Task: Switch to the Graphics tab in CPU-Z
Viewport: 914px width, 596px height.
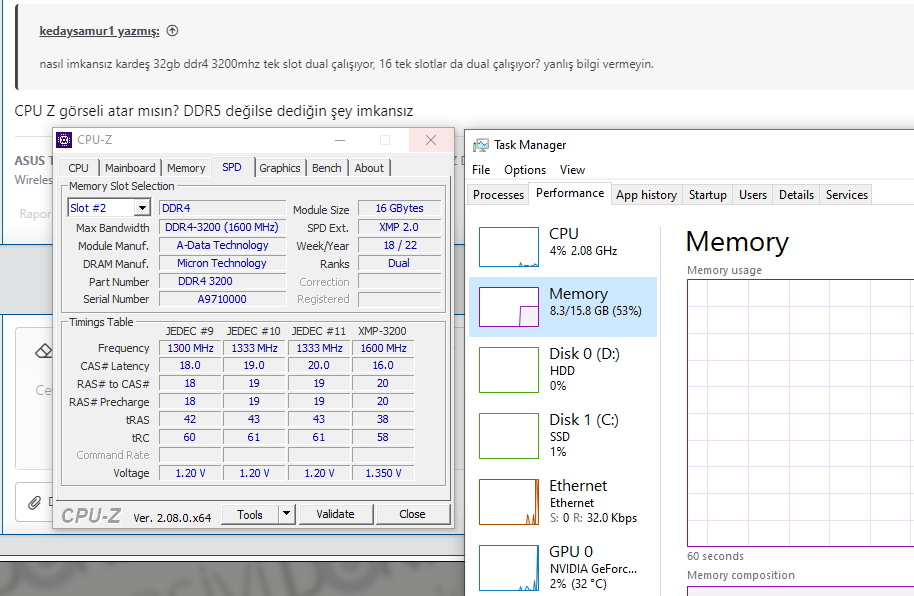Action: tap(279, 168)
